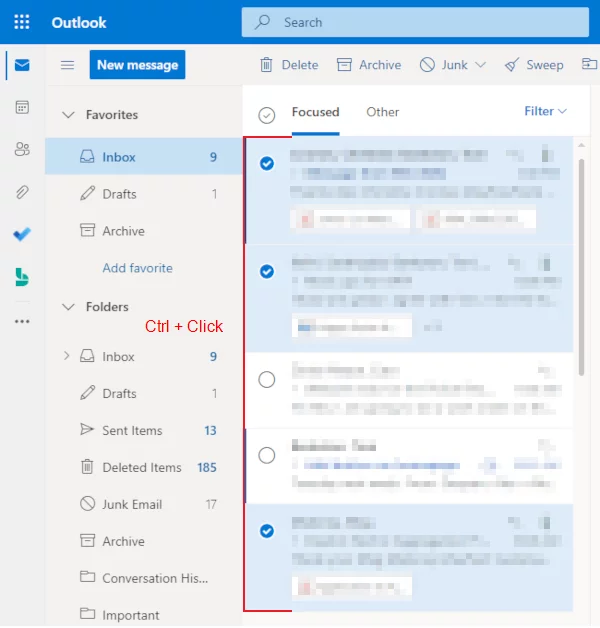Click the Sent Items arrow icon
Image resolution: width=600 pixels, height=628 pixels.
coord(87,430)
